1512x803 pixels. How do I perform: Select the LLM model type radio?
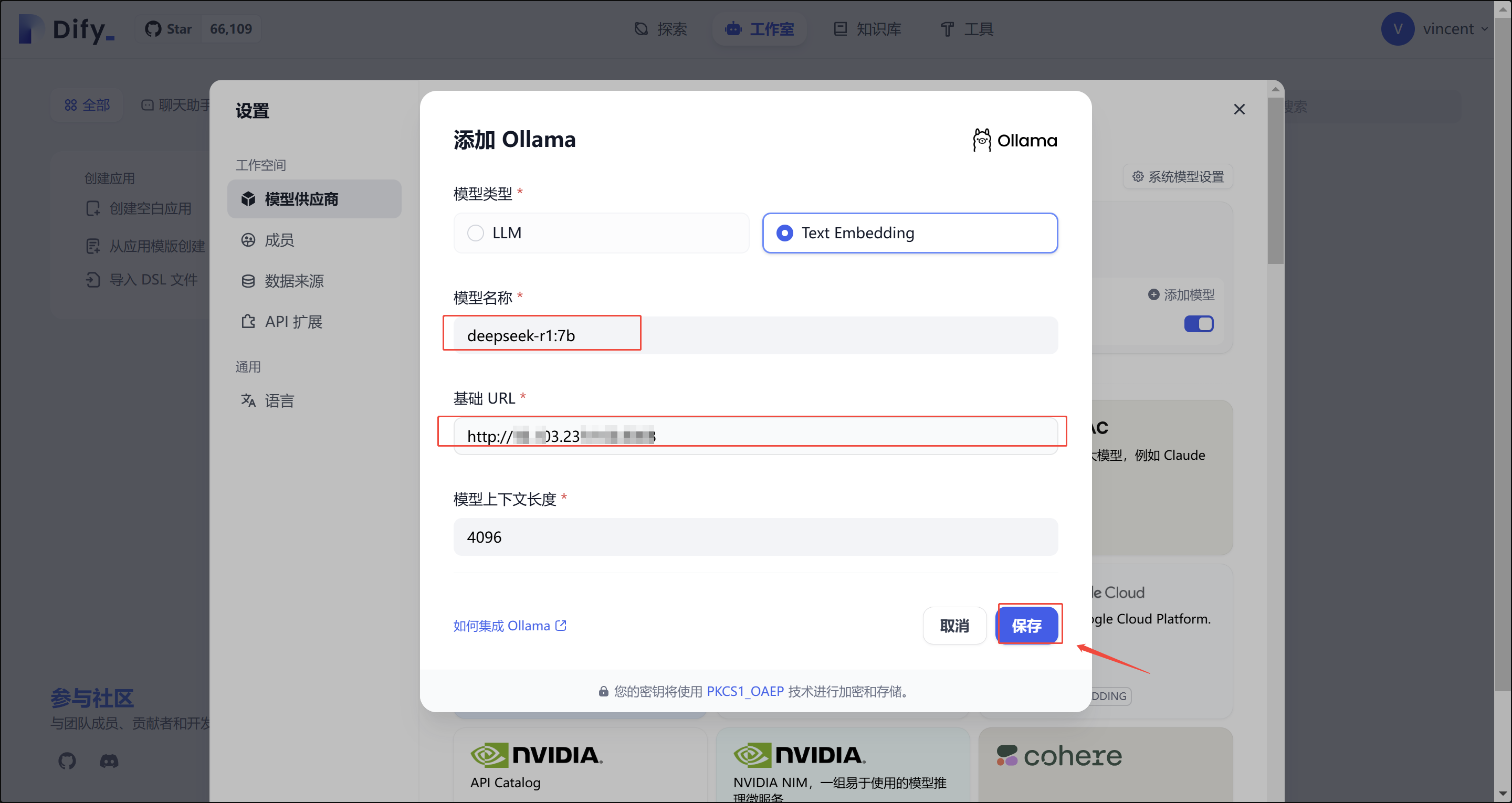601,233
